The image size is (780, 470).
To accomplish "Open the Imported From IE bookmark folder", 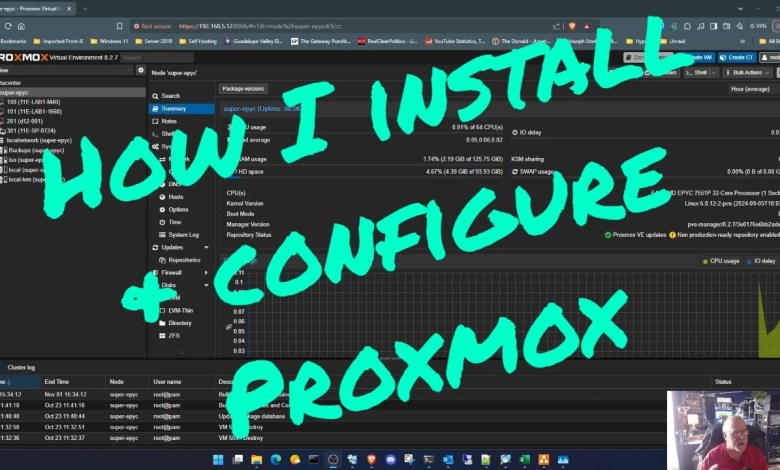I will click(x=59, y=41).
